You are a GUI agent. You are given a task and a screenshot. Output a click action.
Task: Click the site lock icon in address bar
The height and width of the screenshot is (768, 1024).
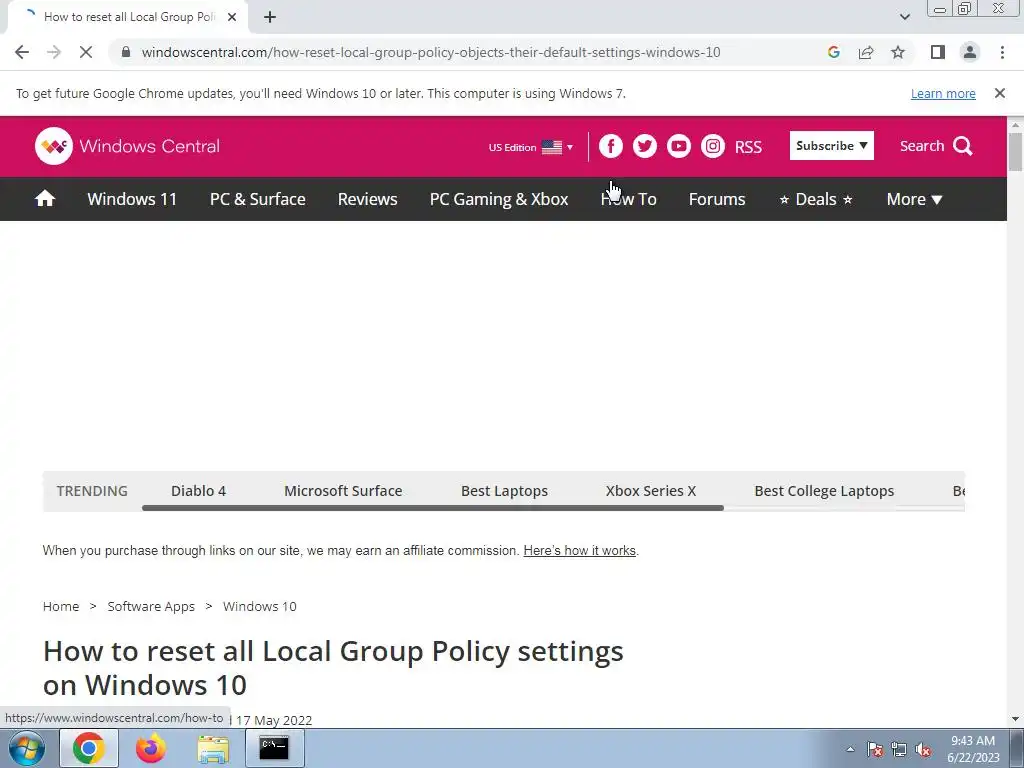coord(126,52)
